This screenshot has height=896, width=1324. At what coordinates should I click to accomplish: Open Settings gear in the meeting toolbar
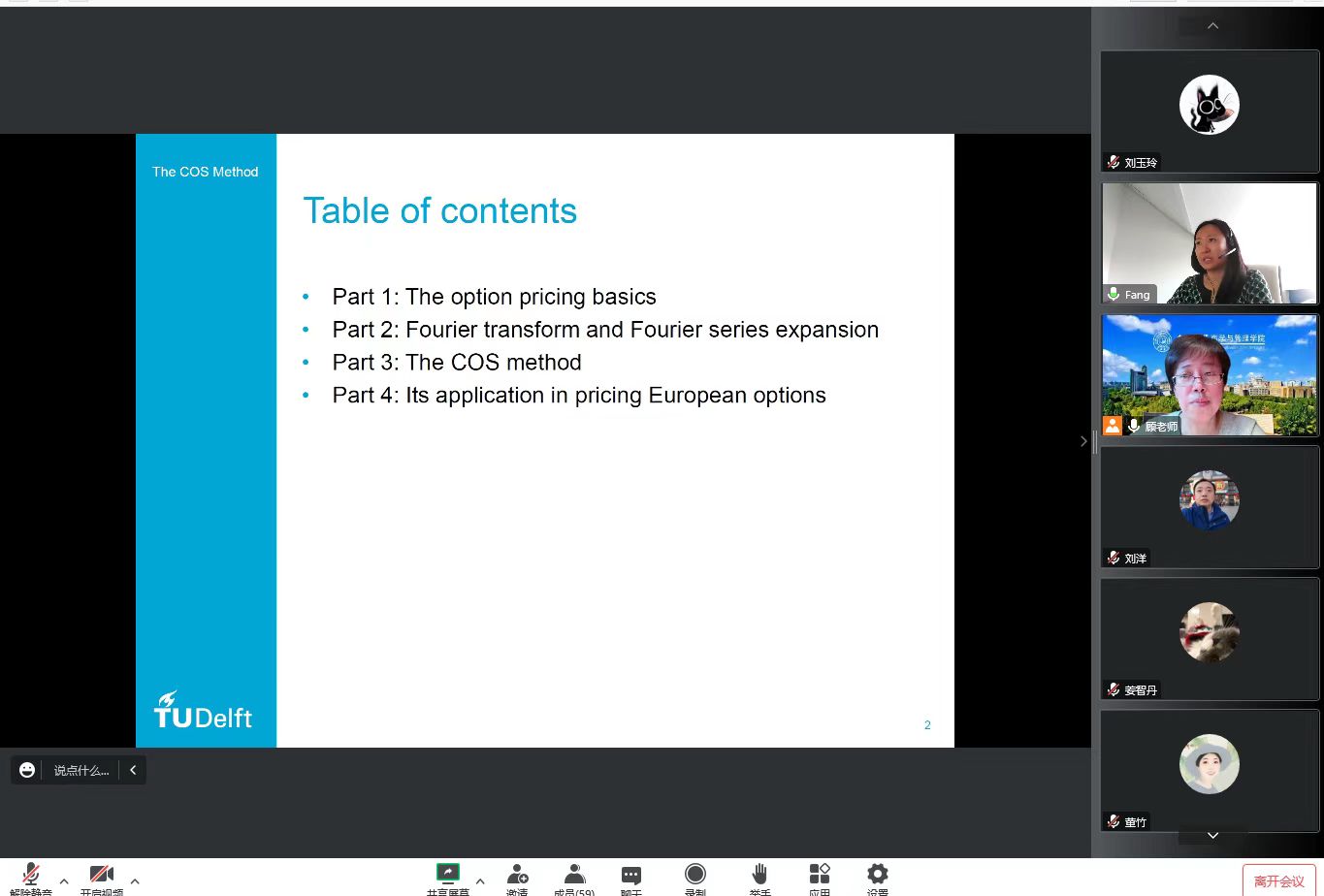click(x=877, y=876)
